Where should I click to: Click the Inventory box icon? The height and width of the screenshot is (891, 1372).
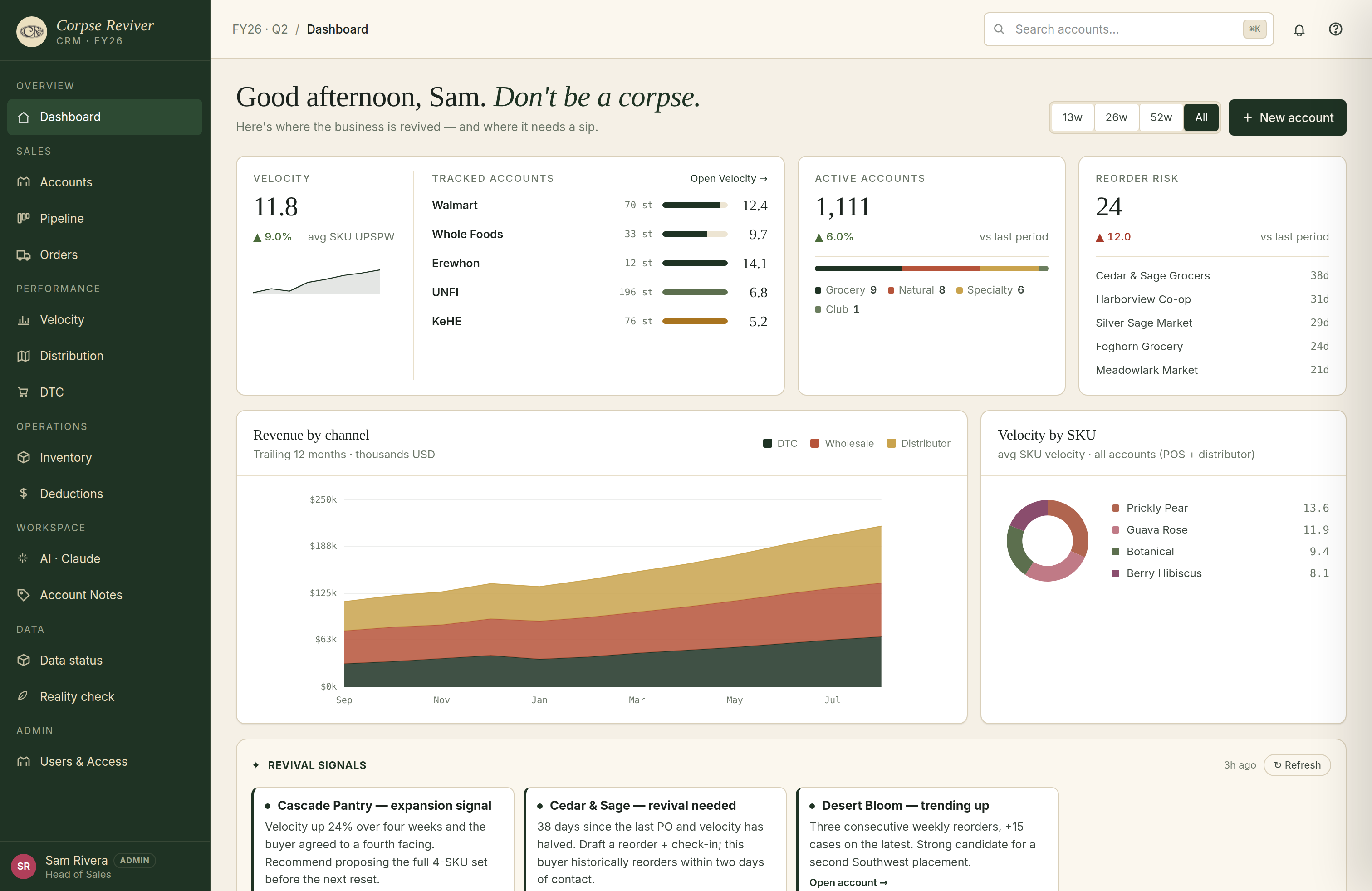[24, 458]
